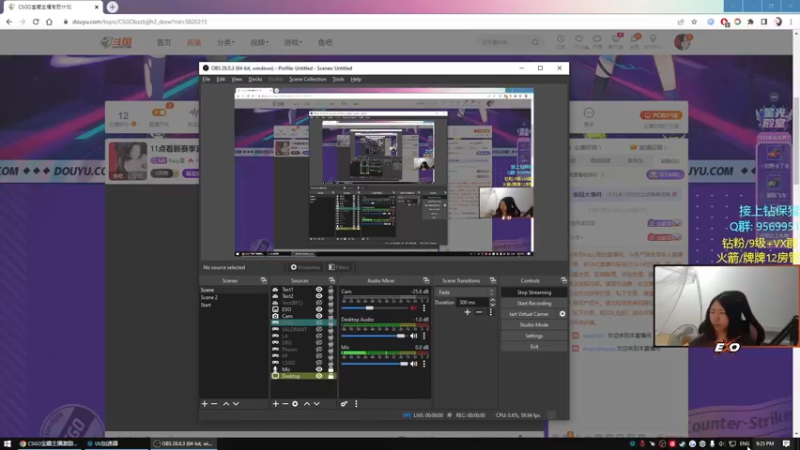This screenshot has height=450, width=800.
Task: Add a new source with plus icon
Action: (x=276, y=404)
